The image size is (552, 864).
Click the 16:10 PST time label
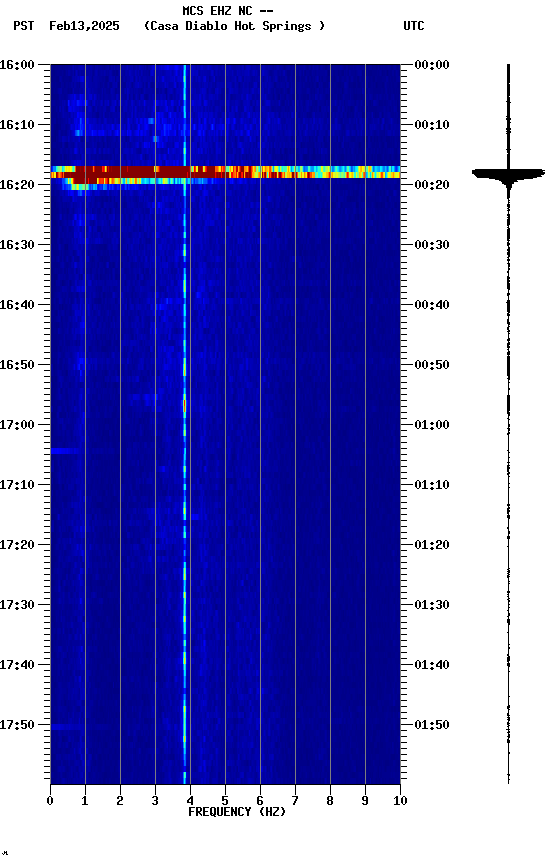click(x=17, y=125)
